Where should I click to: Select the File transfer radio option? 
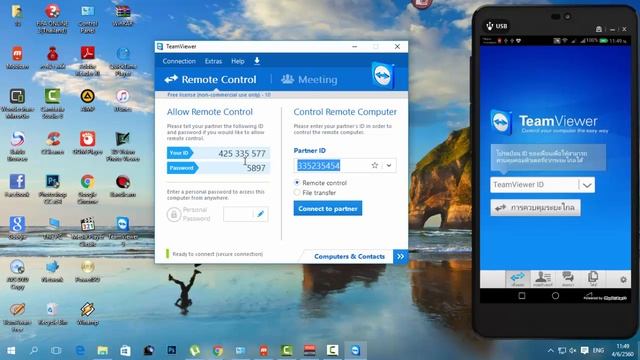click(x=297, y=192)
